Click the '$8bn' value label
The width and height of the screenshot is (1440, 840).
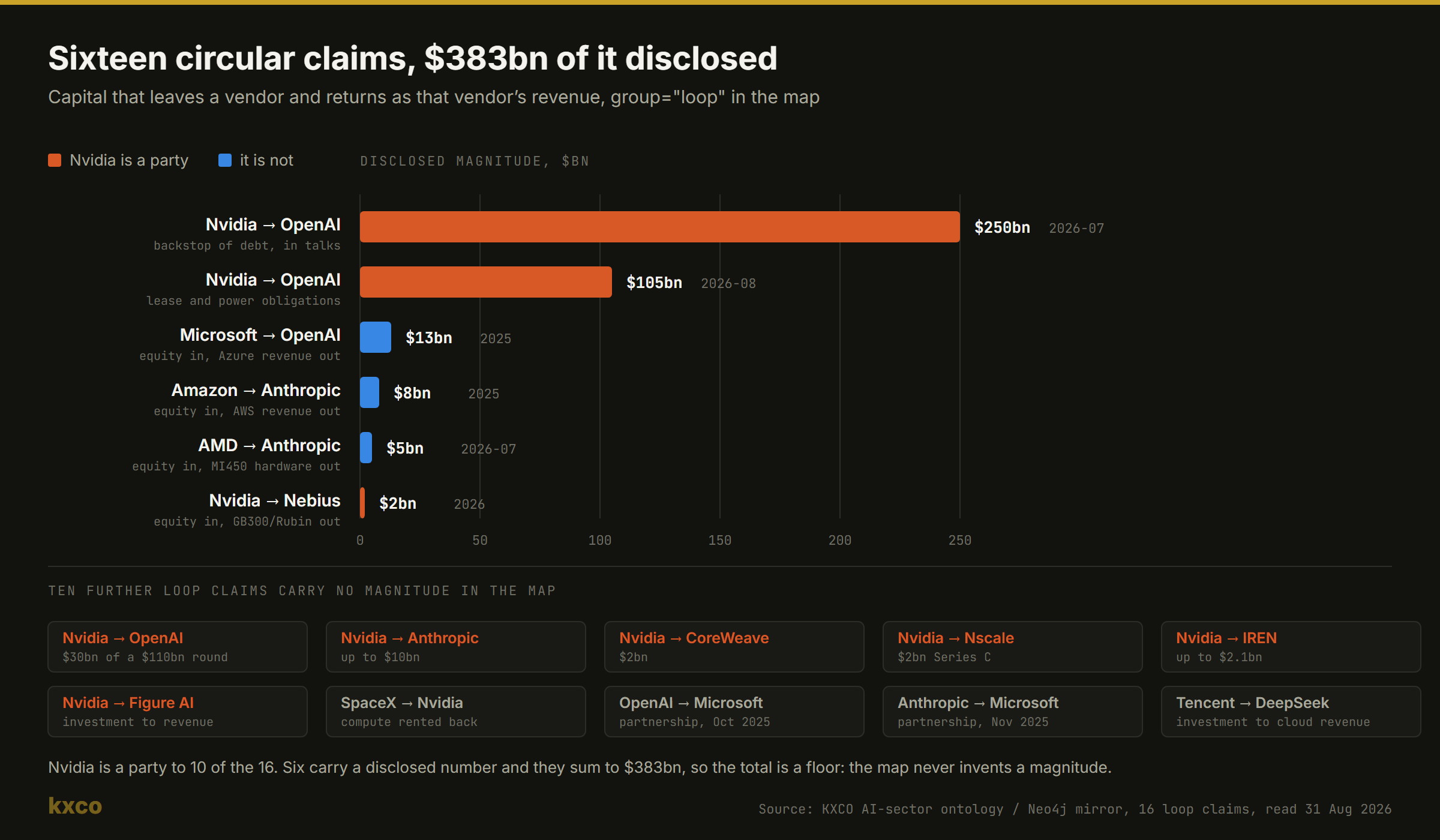click(412, 393)
